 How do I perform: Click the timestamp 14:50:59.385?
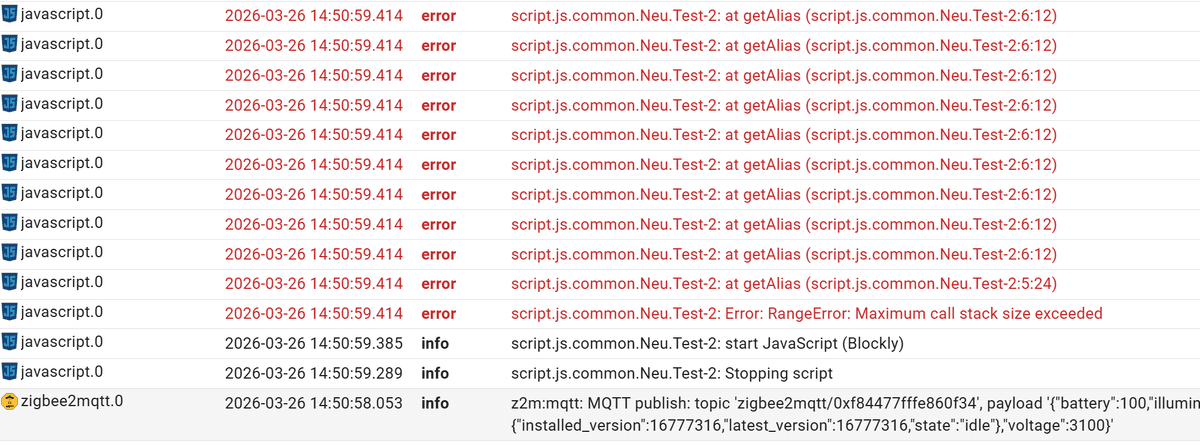[314, 343]
